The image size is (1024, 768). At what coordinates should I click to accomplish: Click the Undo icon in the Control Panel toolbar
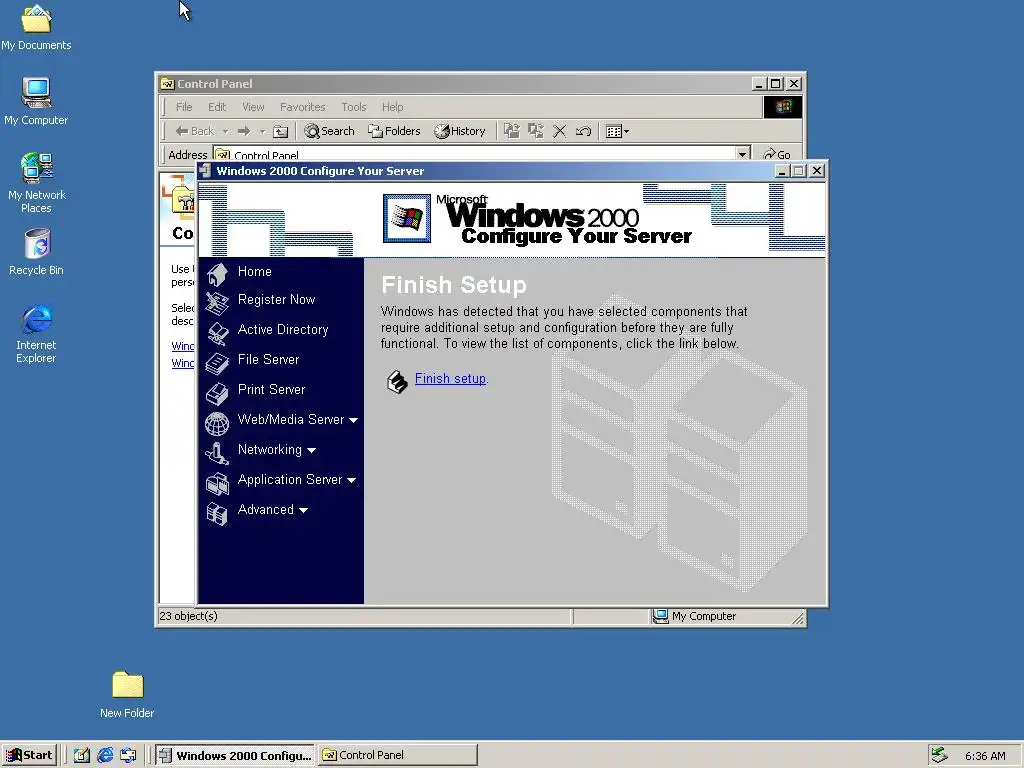[583, 131]
